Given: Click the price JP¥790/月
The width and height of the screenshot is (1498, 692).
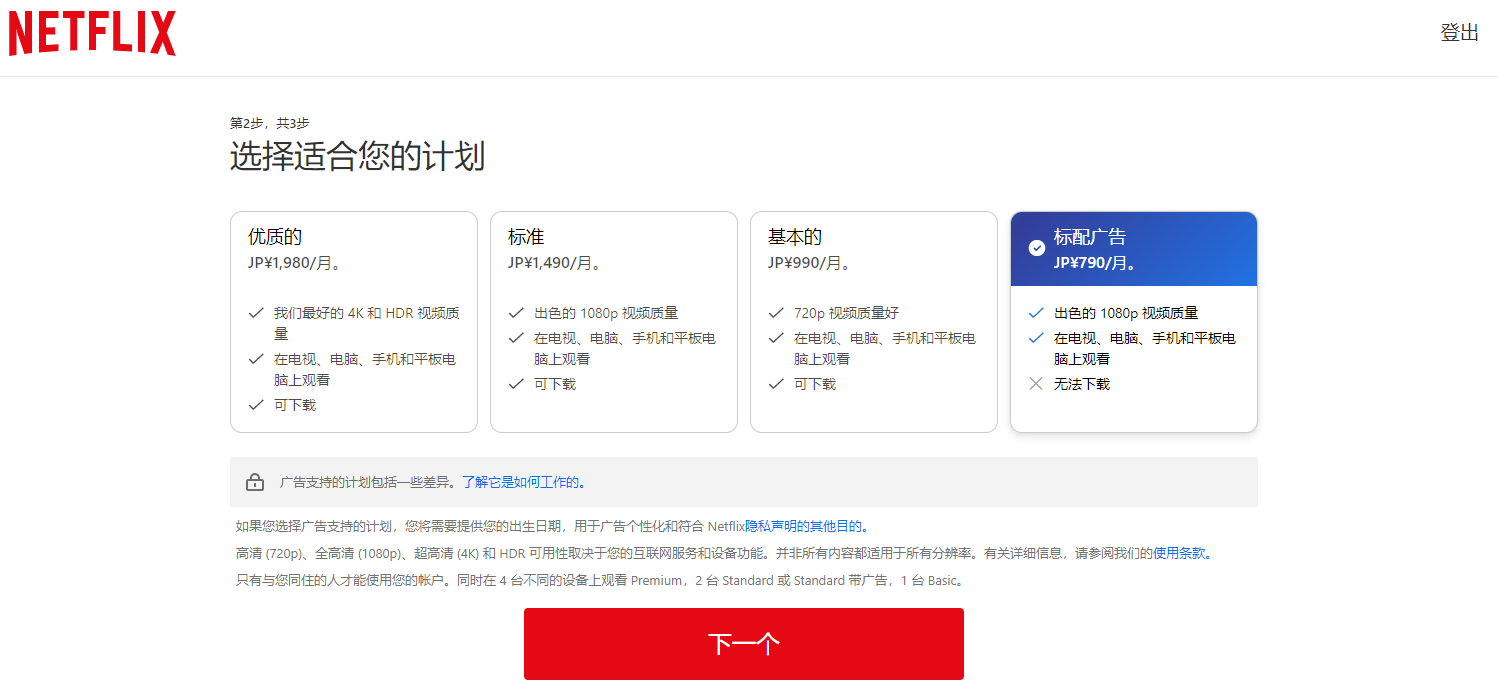Looking at the screenshot, I should 1096,263.
